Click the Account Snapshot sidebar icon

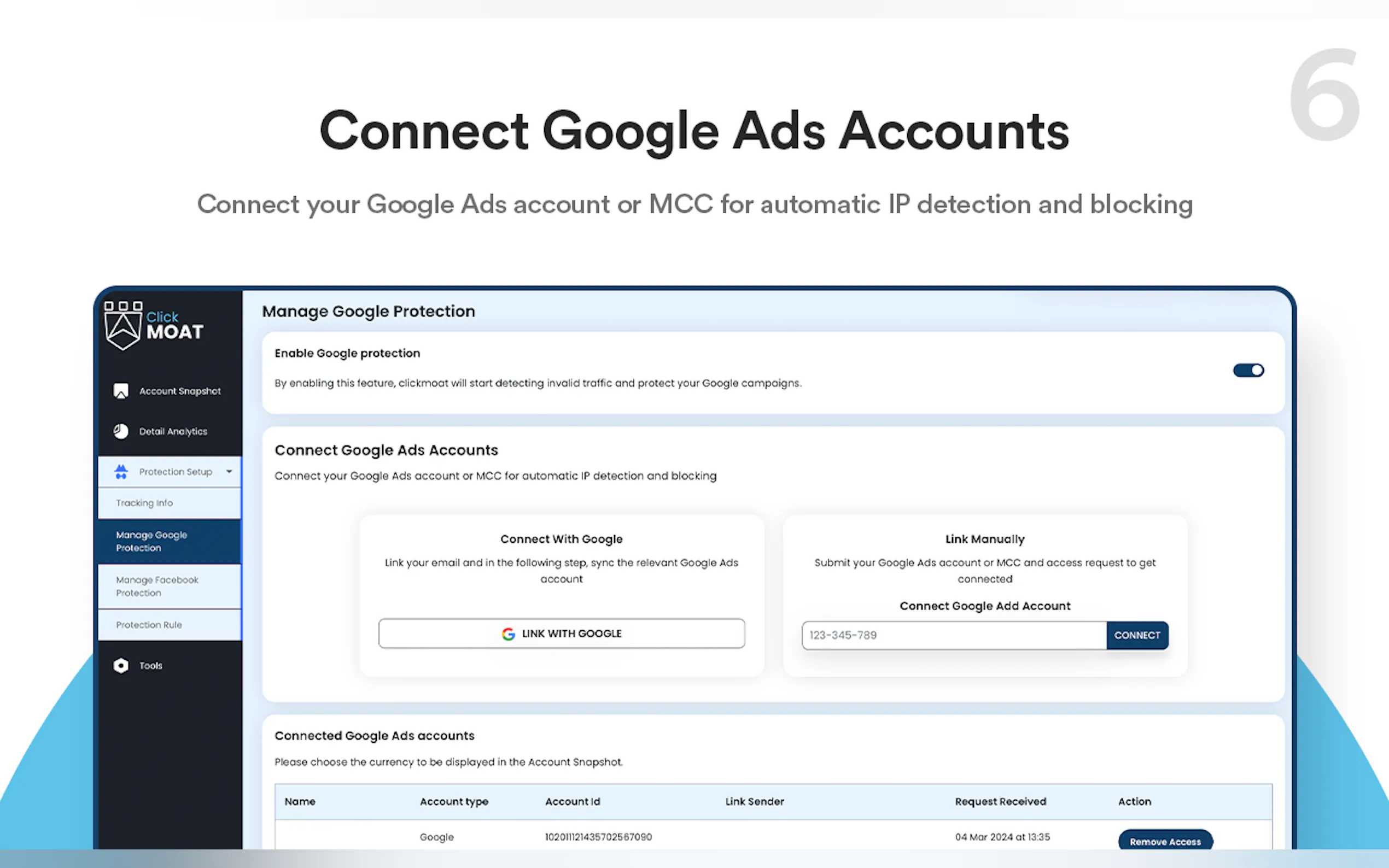pos(121,391)
